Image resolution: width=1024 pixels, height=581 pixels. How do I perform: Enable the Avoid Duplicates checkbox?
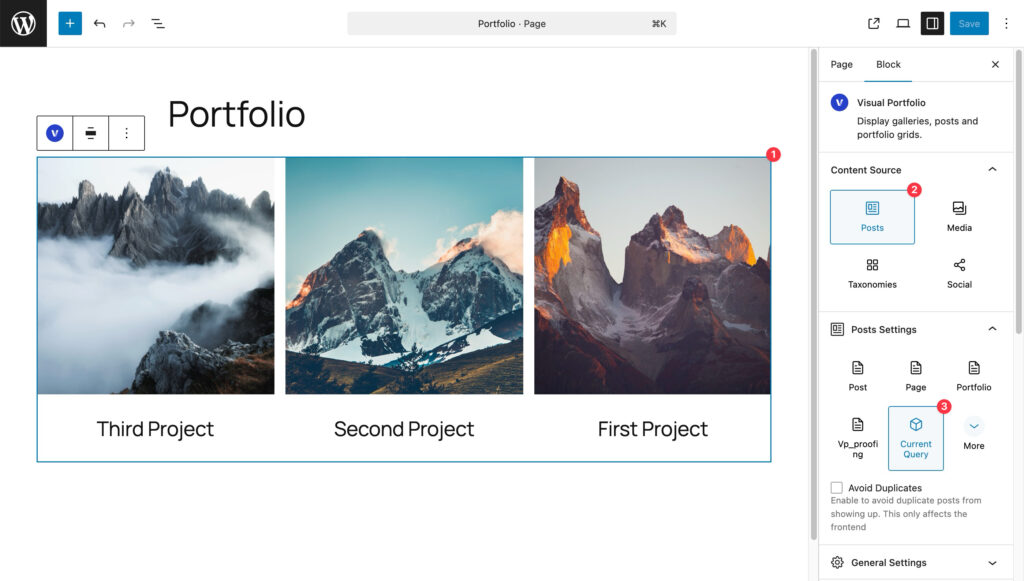tap(837, 488)
